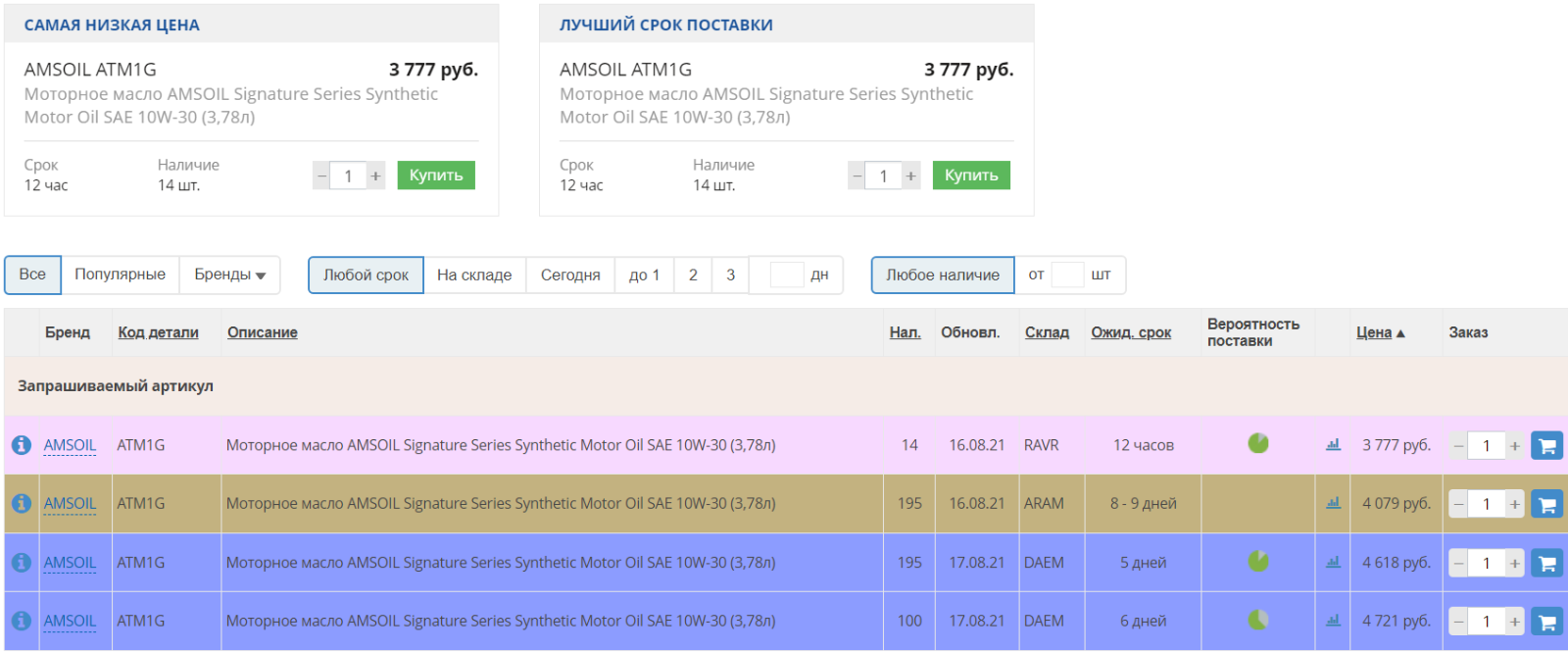Image resolution: width=1568 pixels, height=652 pixels.
Task: Increase quantity for 3 777 руб. row
Action: [1515, 446]
